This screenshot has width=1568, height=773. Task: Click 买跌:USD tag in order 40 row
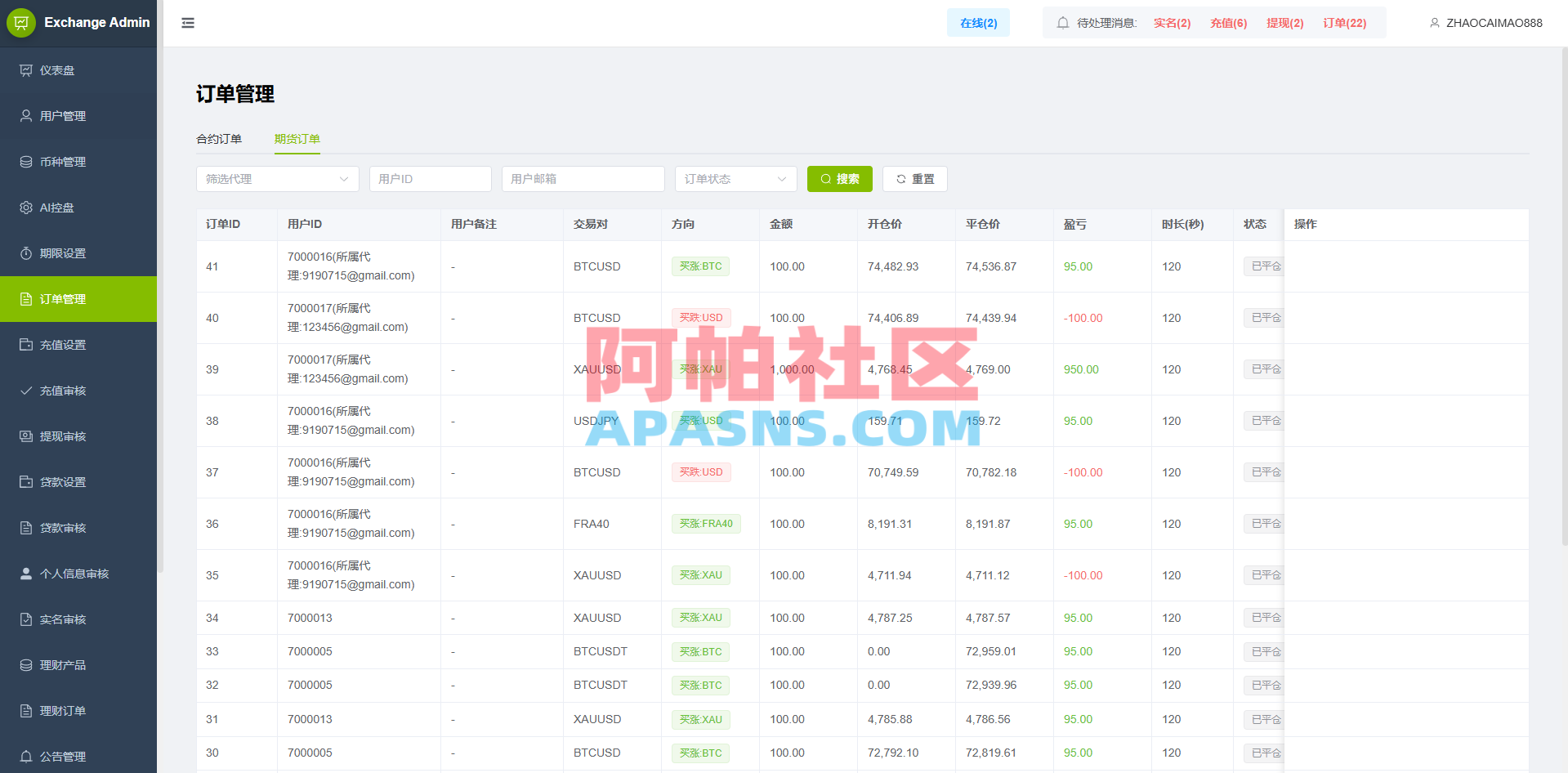pos(701,318)
